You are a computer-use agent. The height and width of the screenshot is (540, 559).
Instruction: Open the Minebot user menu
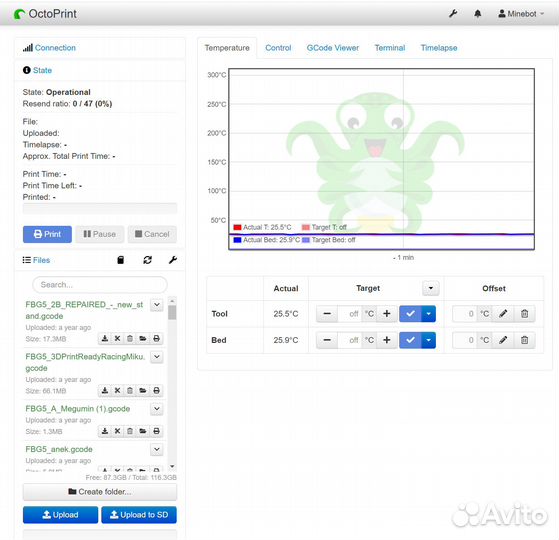[521, 14]
